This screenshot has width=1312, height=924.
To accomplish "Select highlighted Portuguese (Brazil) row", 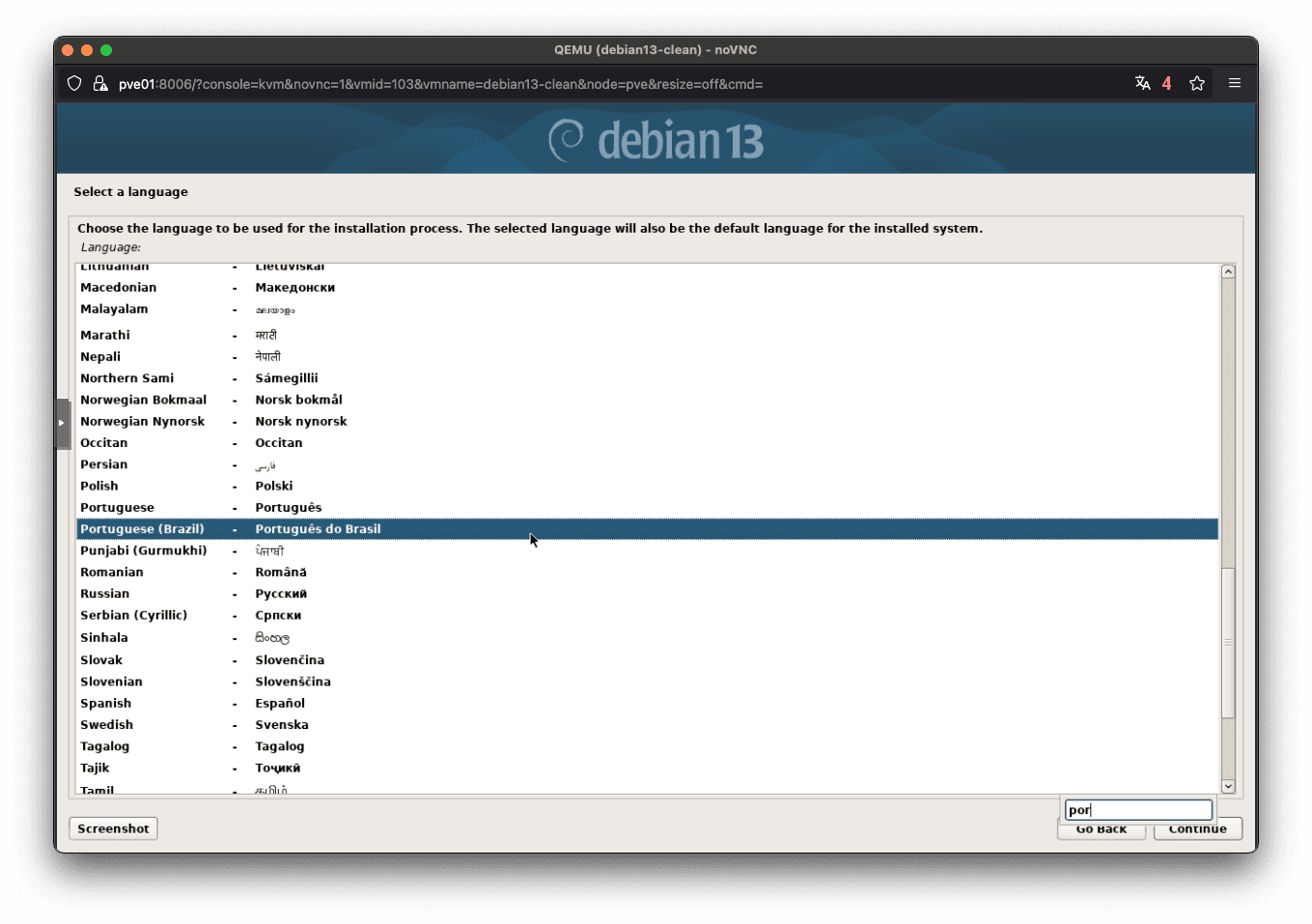I will pos(647,529).
